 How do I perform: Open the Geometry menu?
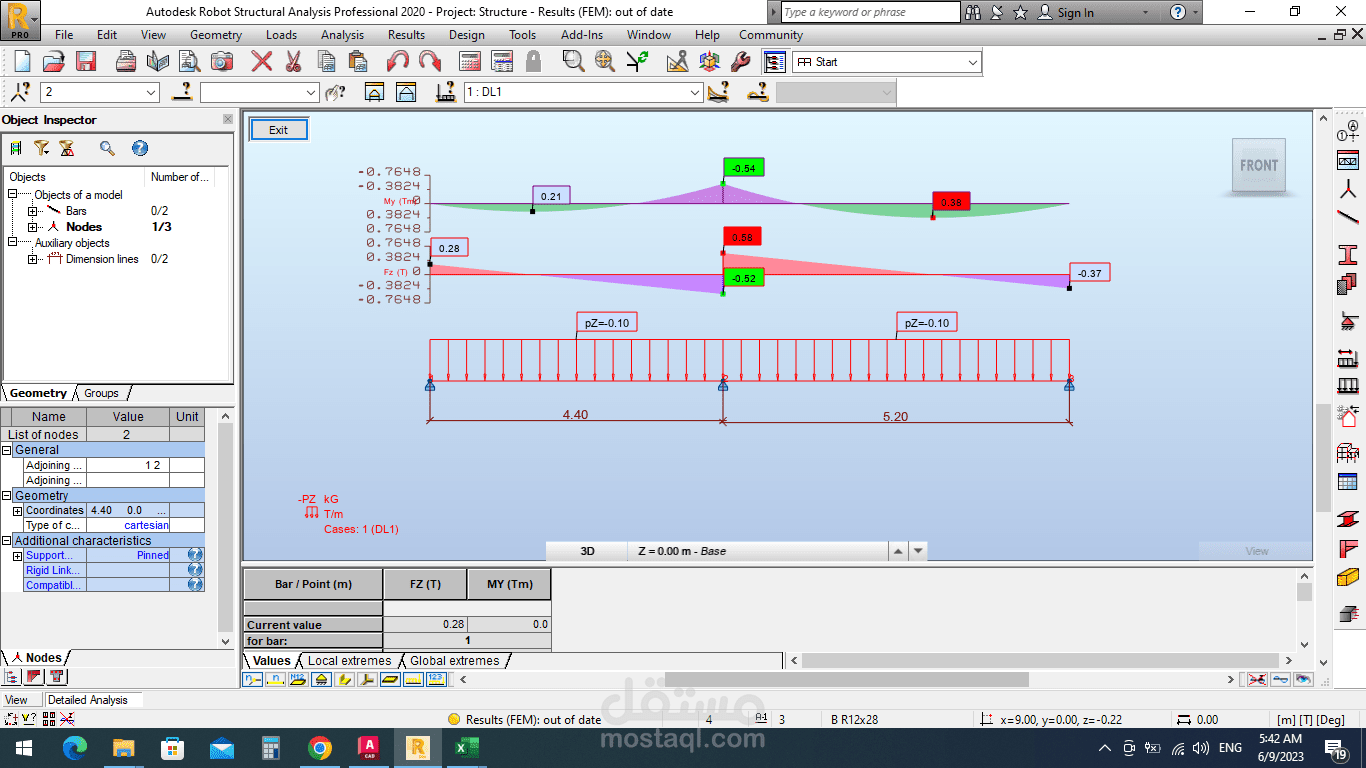pos(216,35)
